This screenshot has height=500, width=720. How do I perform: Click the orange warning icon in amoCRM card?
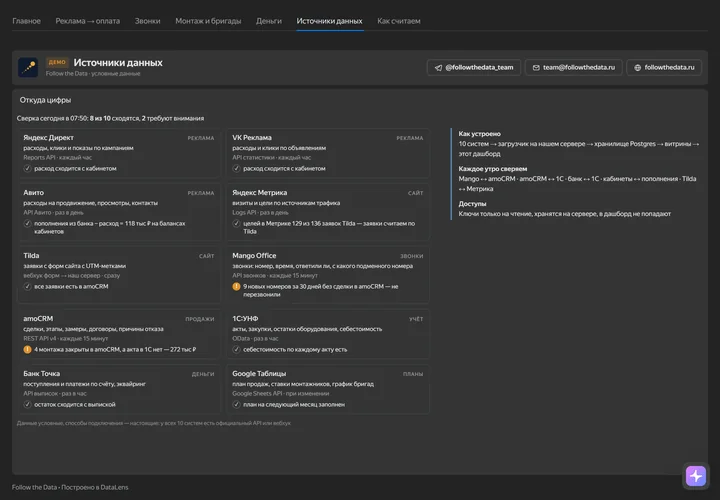28,349
